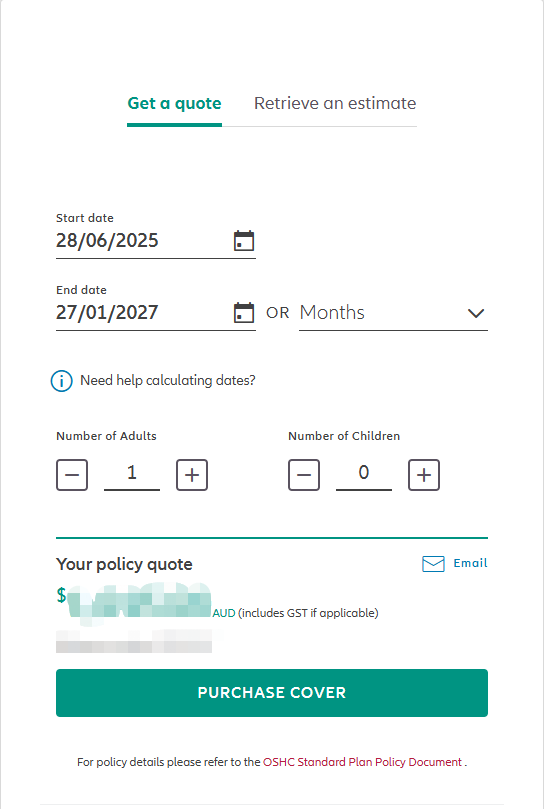Switch to the Get a quote tab
Image resolution: width=544 pixels, height=809 pixels.
pos(174,104)
